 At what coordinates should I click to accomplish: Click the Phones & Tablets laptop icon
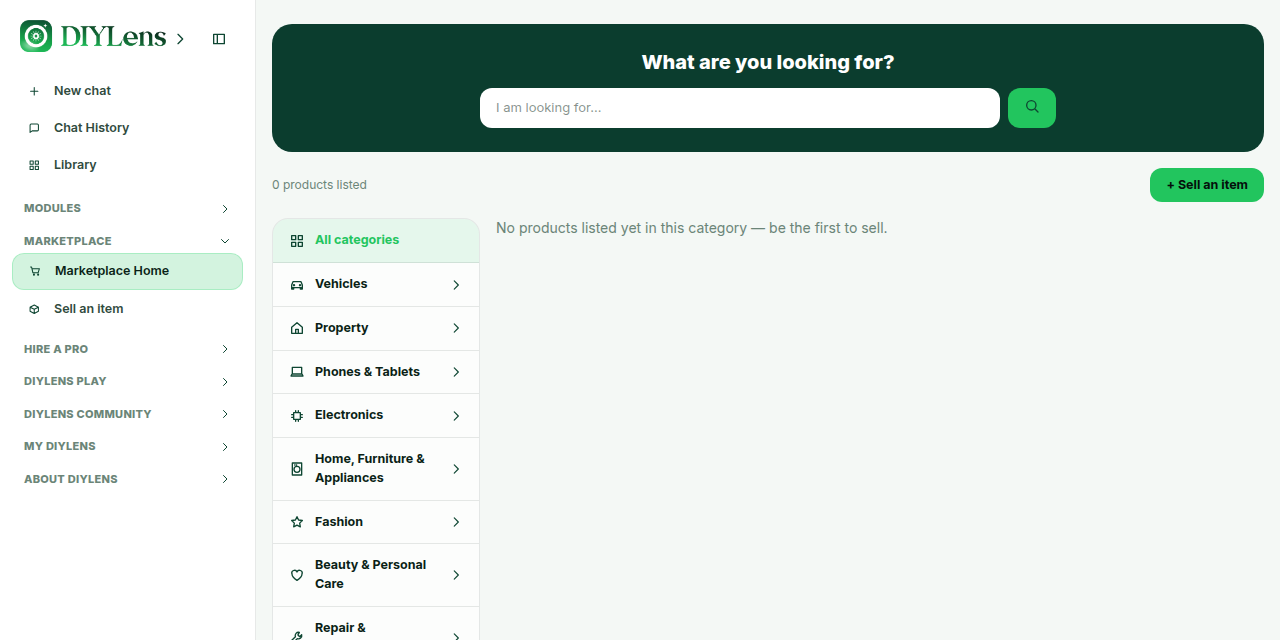click(297, 372)
